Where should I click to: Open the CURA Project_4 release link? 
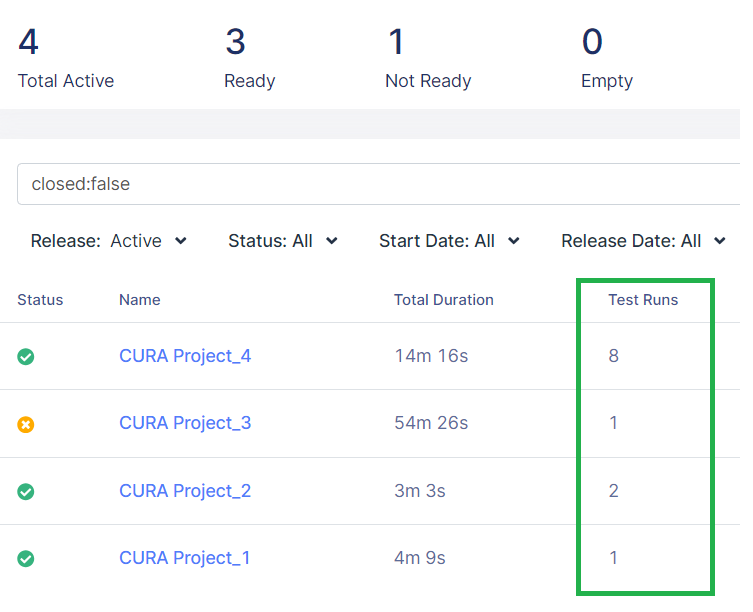pos(185,356)
